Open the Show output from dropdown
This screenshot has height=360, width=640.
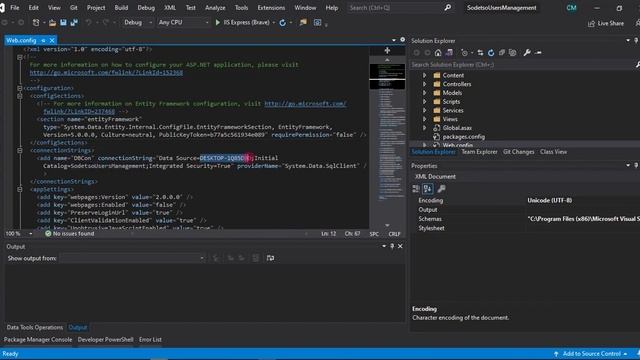pos(133,258)
